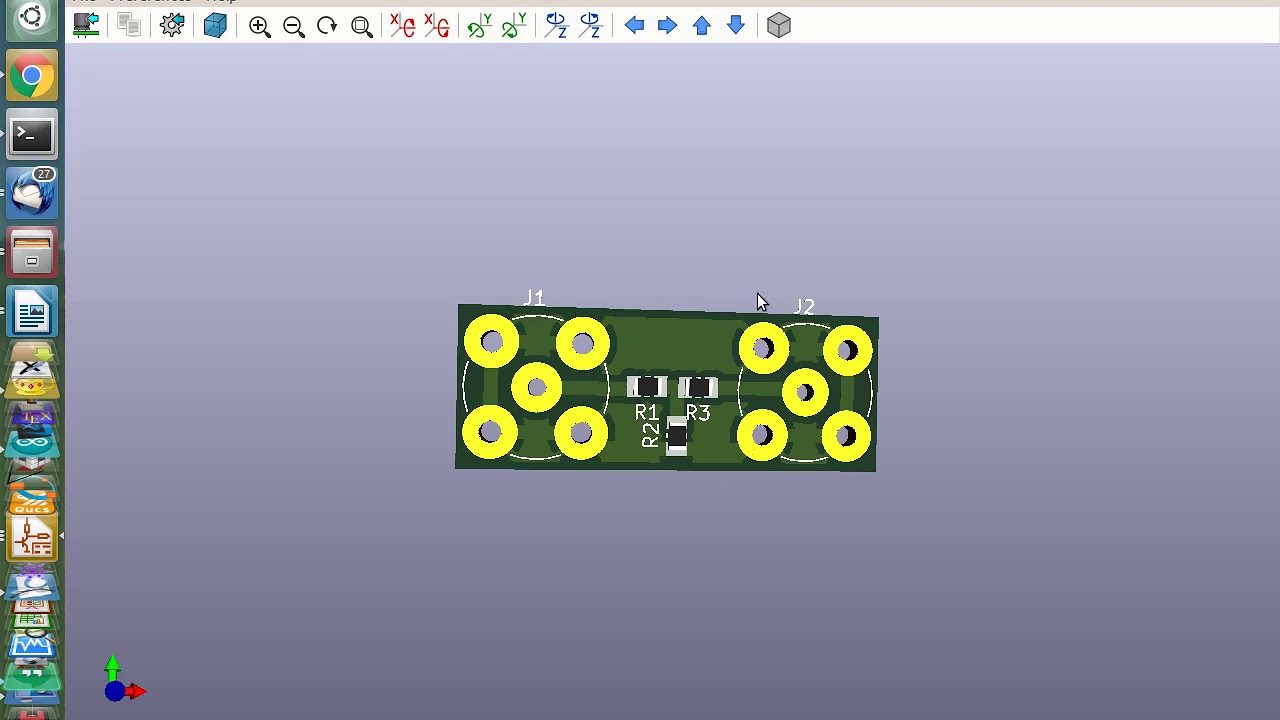The width and height of the screenshot is (1280, 720).
Task: Click the XYZ axis gizmo
Action: click(123, 680)
